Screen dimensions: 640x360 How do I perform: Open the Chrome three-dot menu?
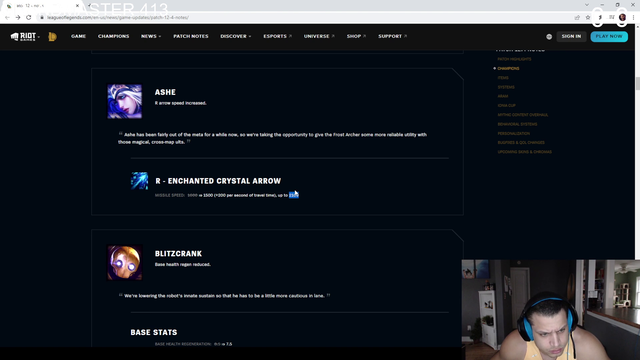[x=633, y=18]
